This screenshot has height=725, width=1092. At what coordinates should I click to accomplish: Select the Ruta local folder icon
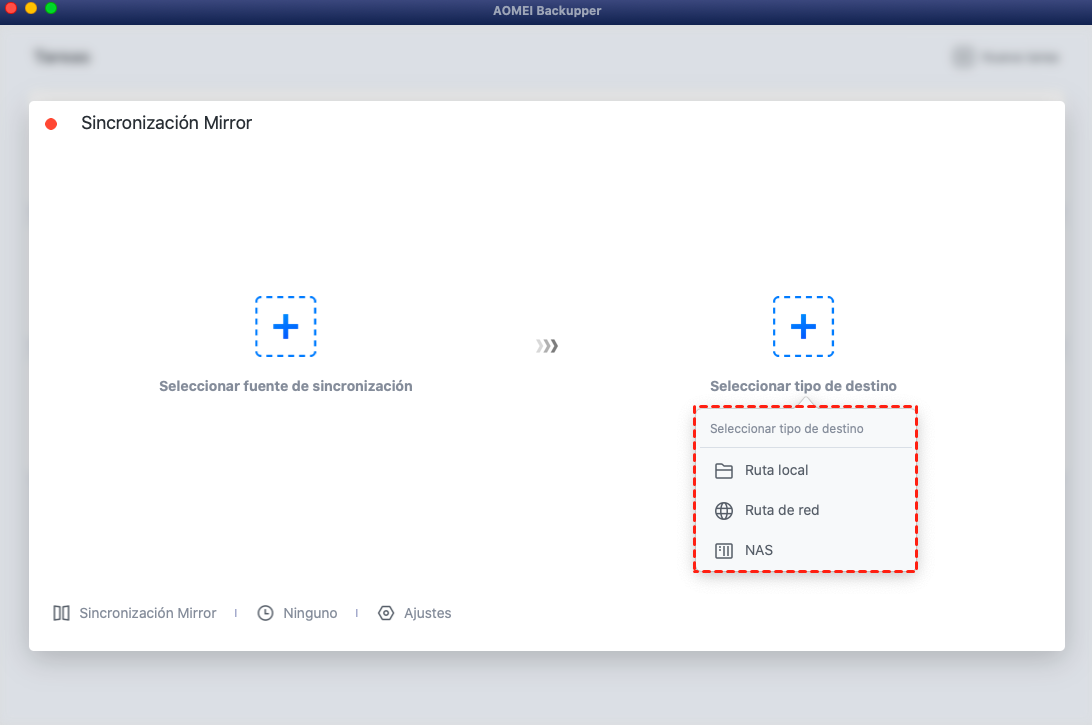(x=723, y=470)
